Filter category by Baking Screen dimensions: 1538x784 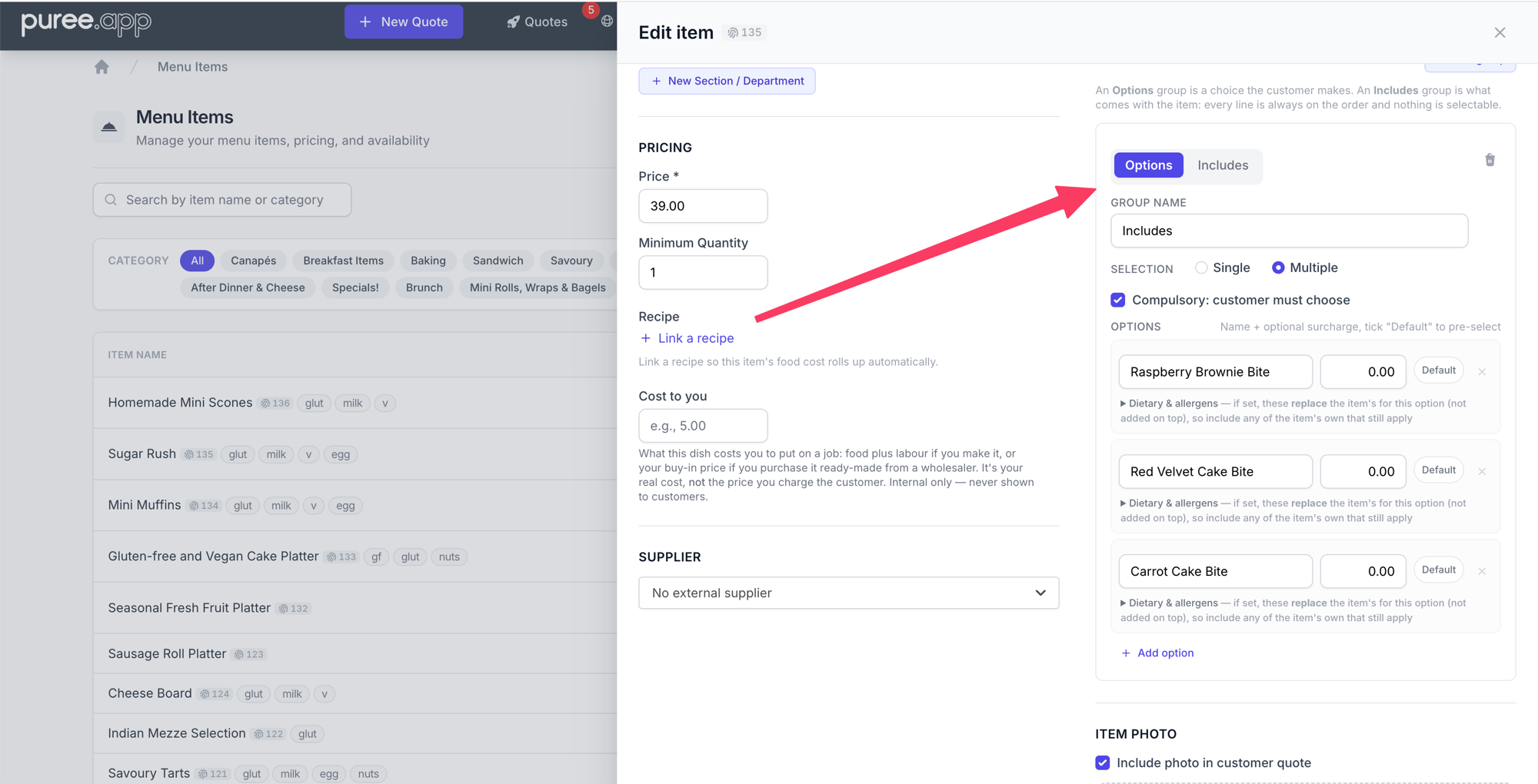coord(428,261)
